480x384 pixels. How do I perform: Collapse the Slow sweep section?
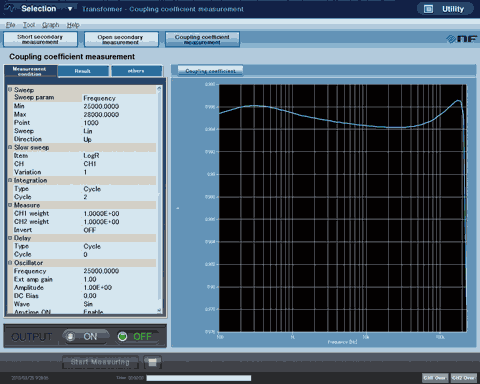click(10, 147)
